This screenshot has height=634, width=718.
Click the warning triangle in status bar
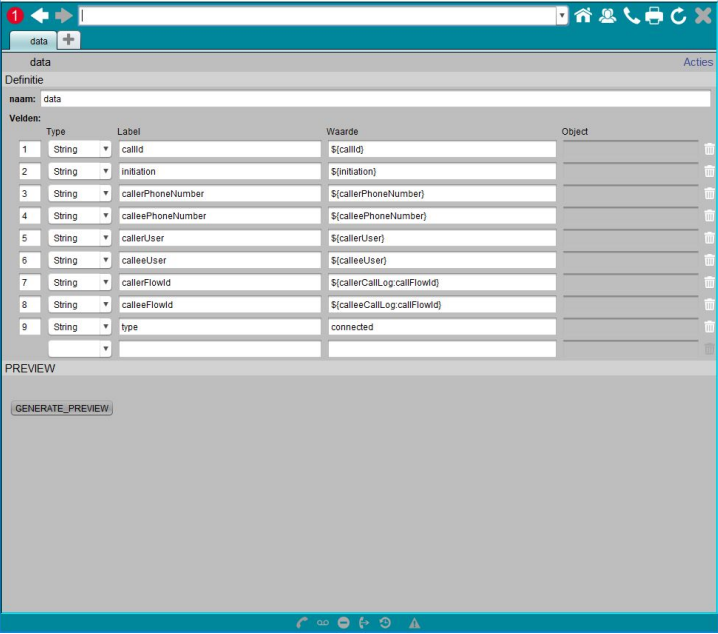[x=414, y=623]
